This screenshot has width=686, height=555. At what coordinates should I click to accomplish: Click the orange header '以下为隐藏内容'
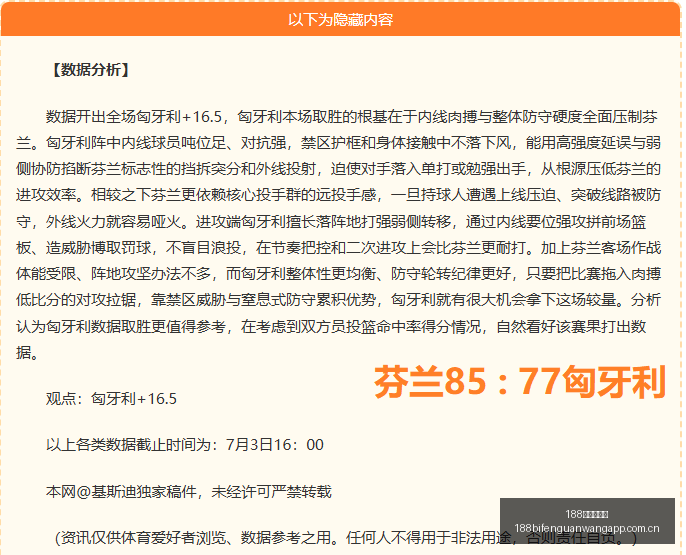point(340,20)
